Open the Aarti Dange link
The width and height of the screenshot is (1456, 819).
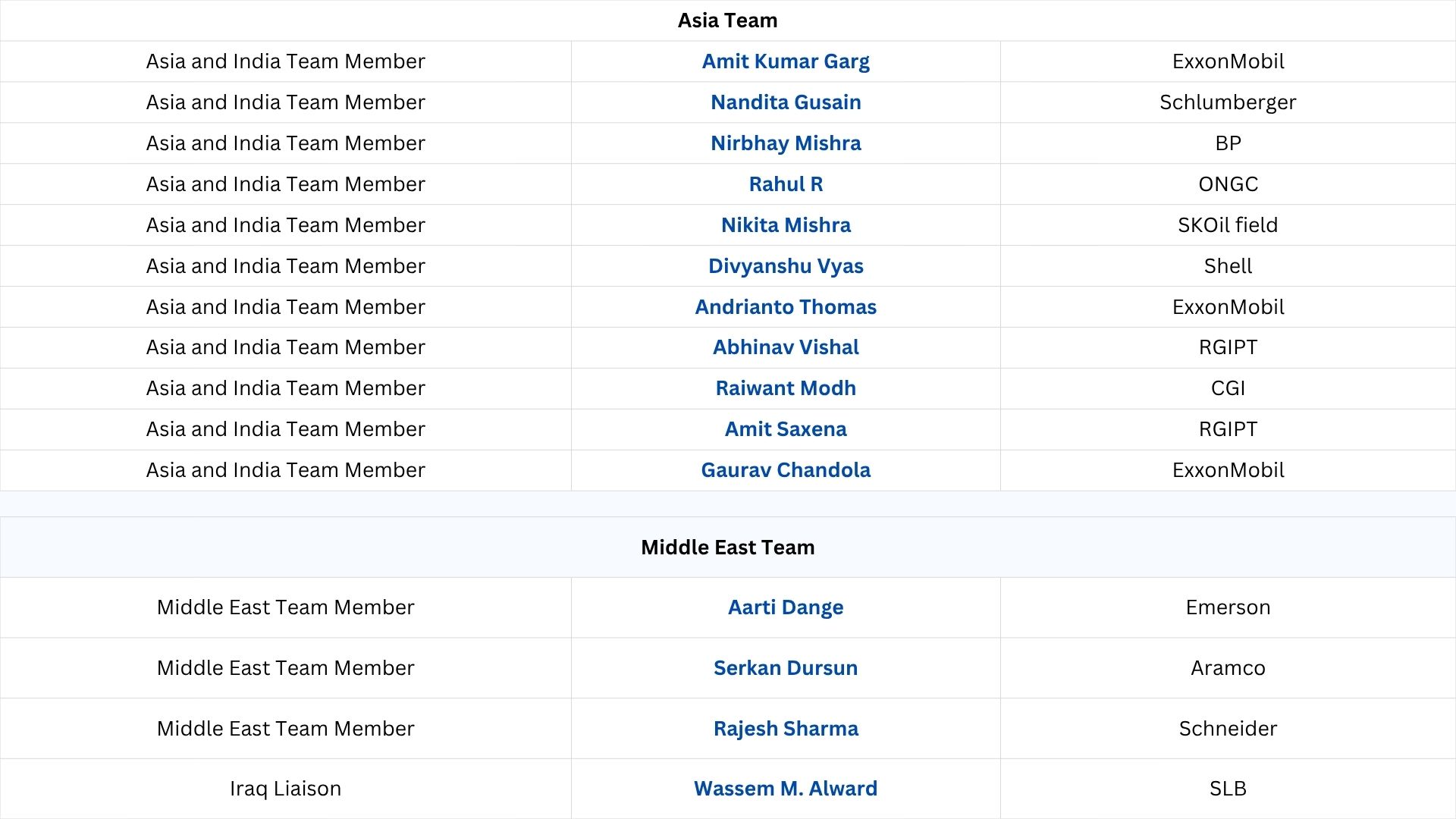click(x=785, y=607)
